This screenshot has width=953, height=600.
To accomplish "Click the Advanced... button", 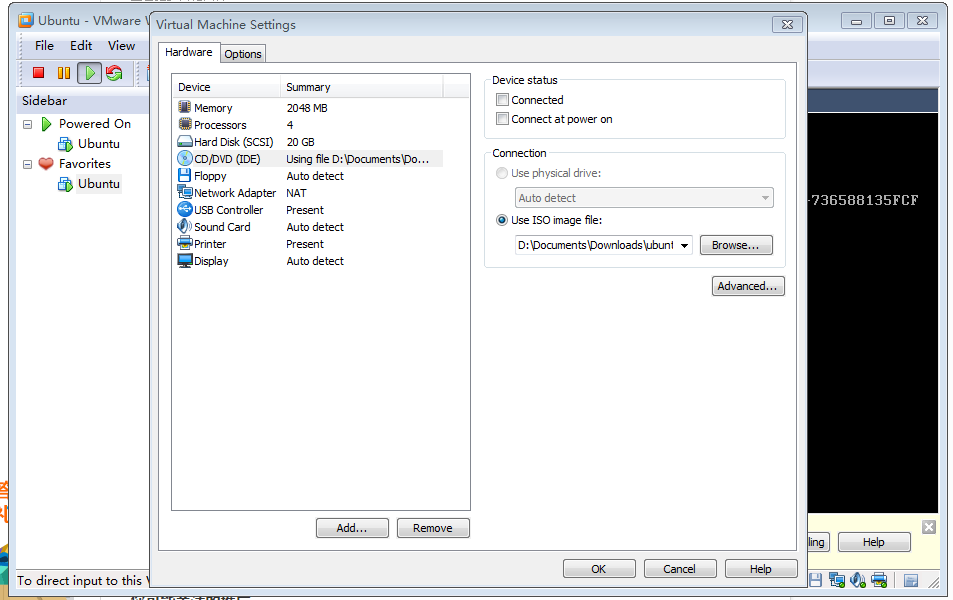I will pos(748,286).
